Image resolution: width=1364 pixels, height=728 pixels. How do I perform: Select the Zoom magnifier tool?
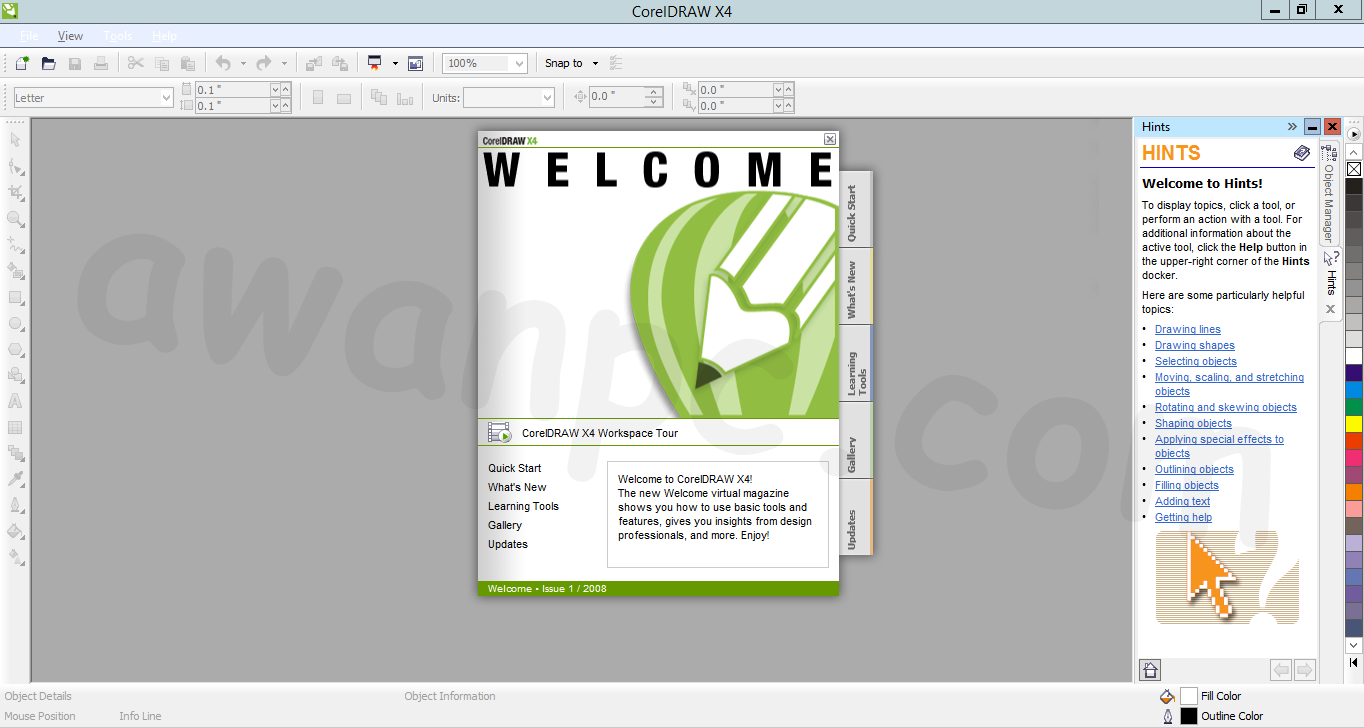(16, 219)
